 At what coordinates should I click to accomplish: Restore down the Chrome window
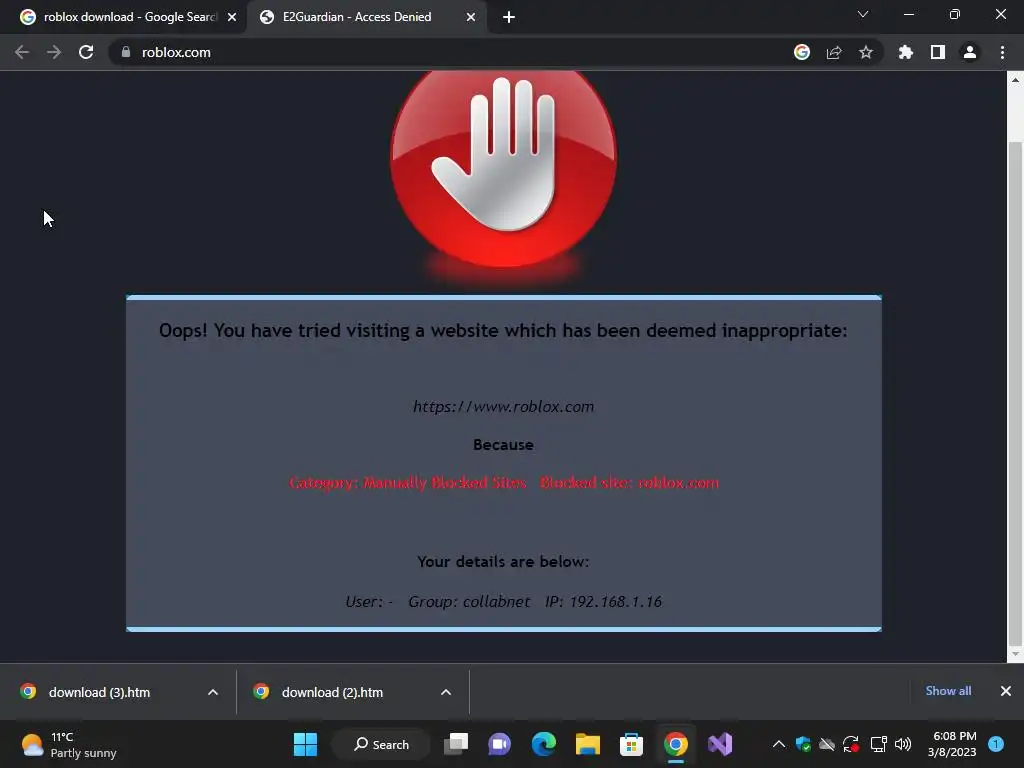point(955,14)
